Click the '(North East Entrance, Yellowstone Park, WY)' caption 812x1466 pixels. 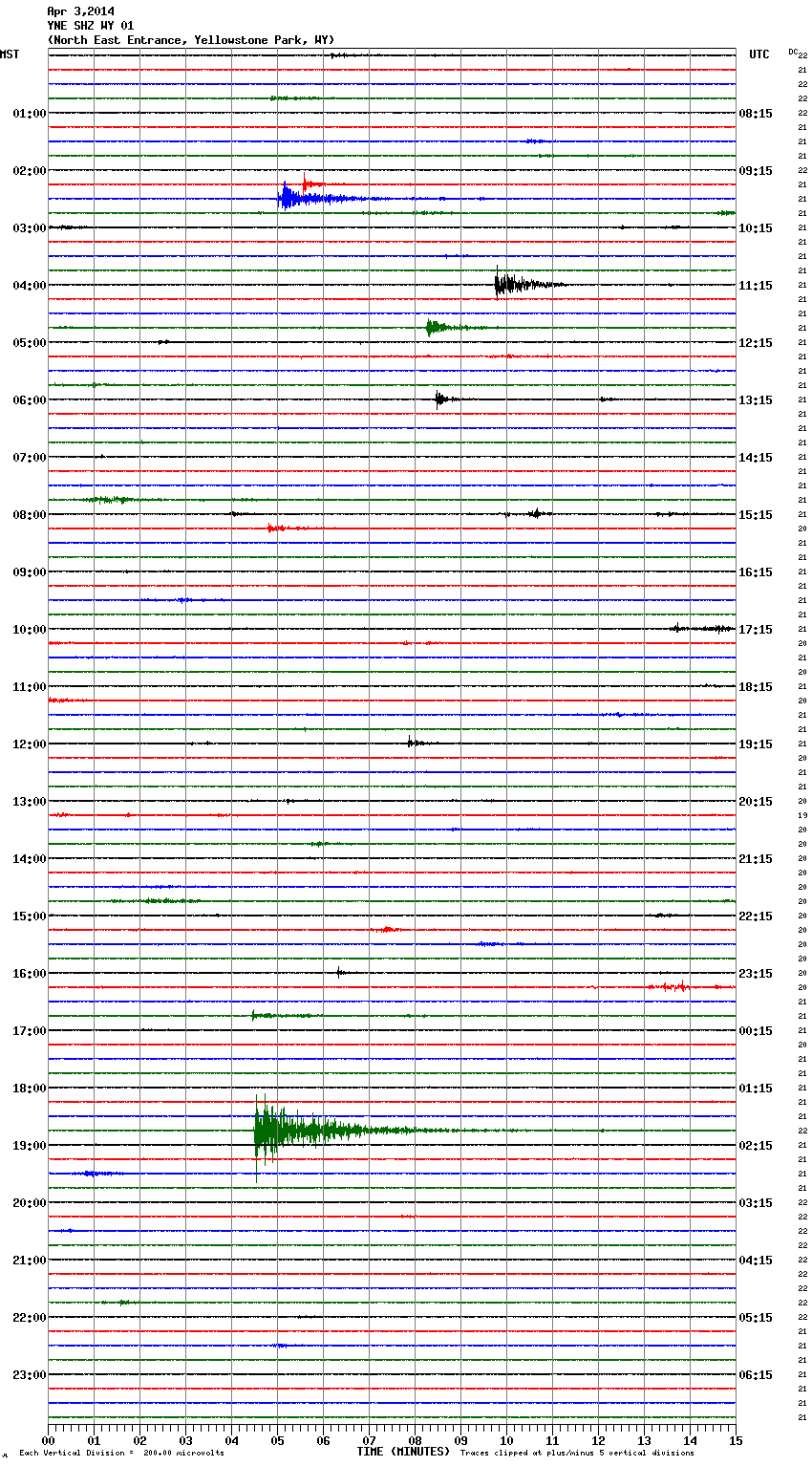click(x=191, y=40)
